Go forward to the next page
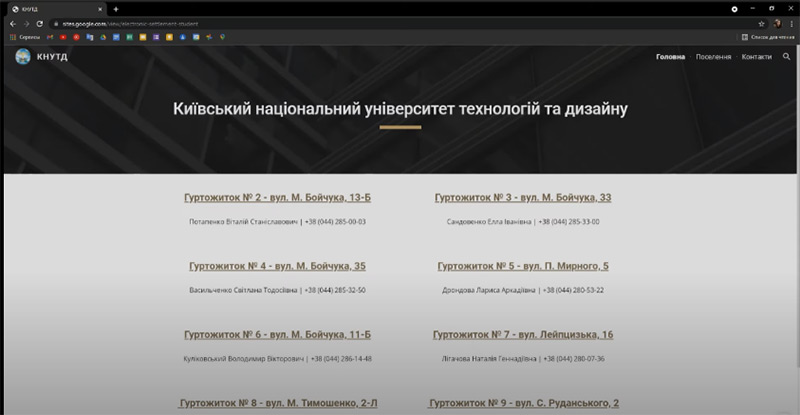Viewport: 800px width, 415px height. (26, 23)
